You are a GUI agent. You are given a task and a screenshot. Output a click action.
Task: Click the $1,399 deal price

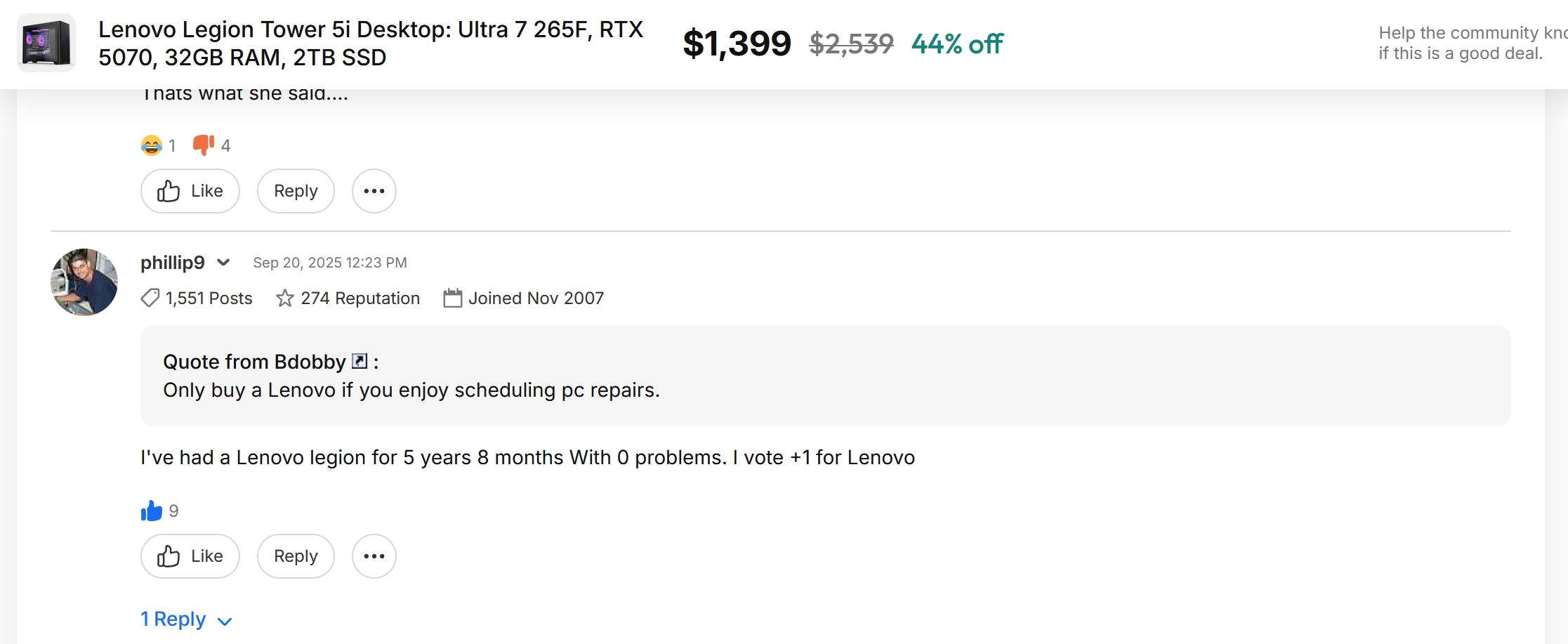click(737, 44)
